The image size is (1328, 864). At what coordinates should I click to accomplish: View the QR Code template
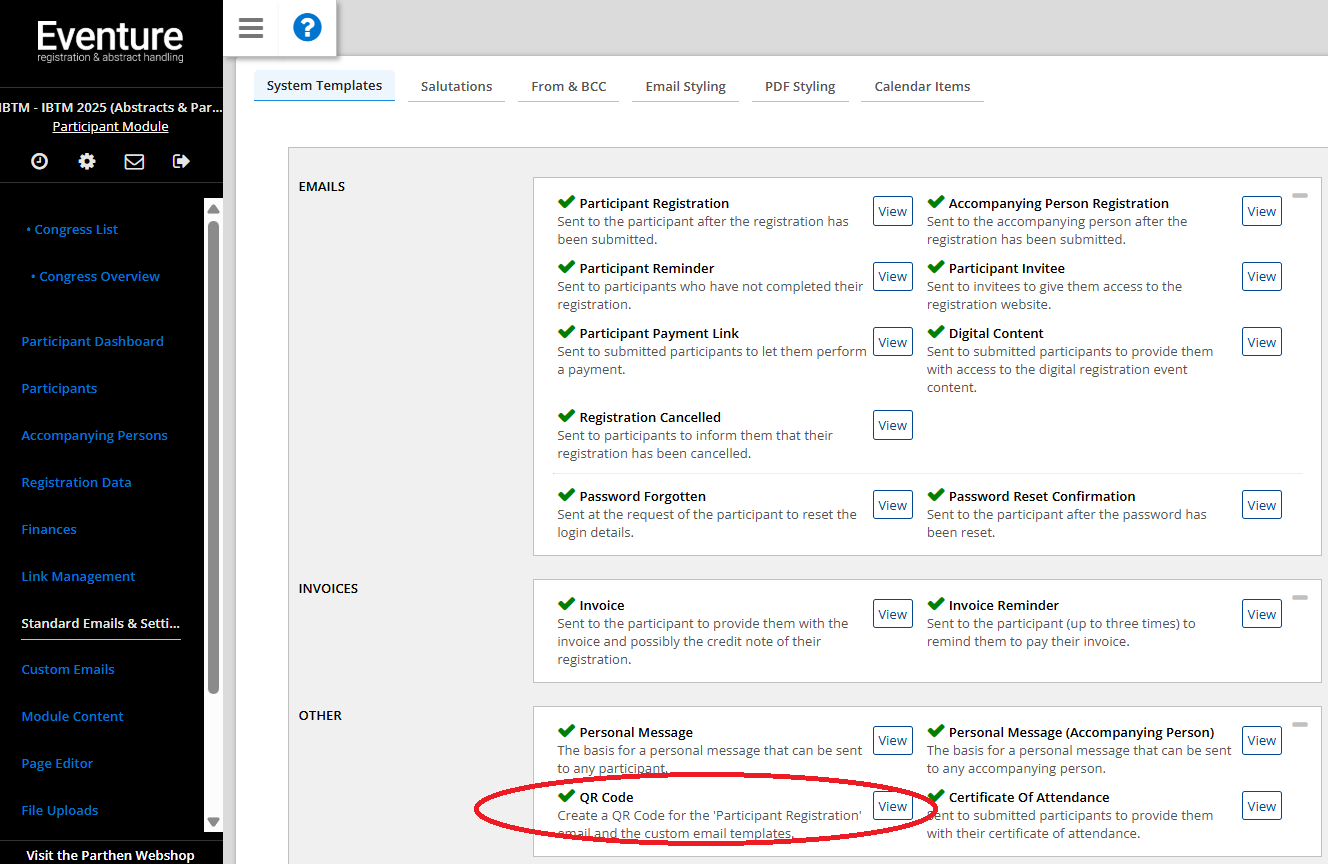(892, 806)
